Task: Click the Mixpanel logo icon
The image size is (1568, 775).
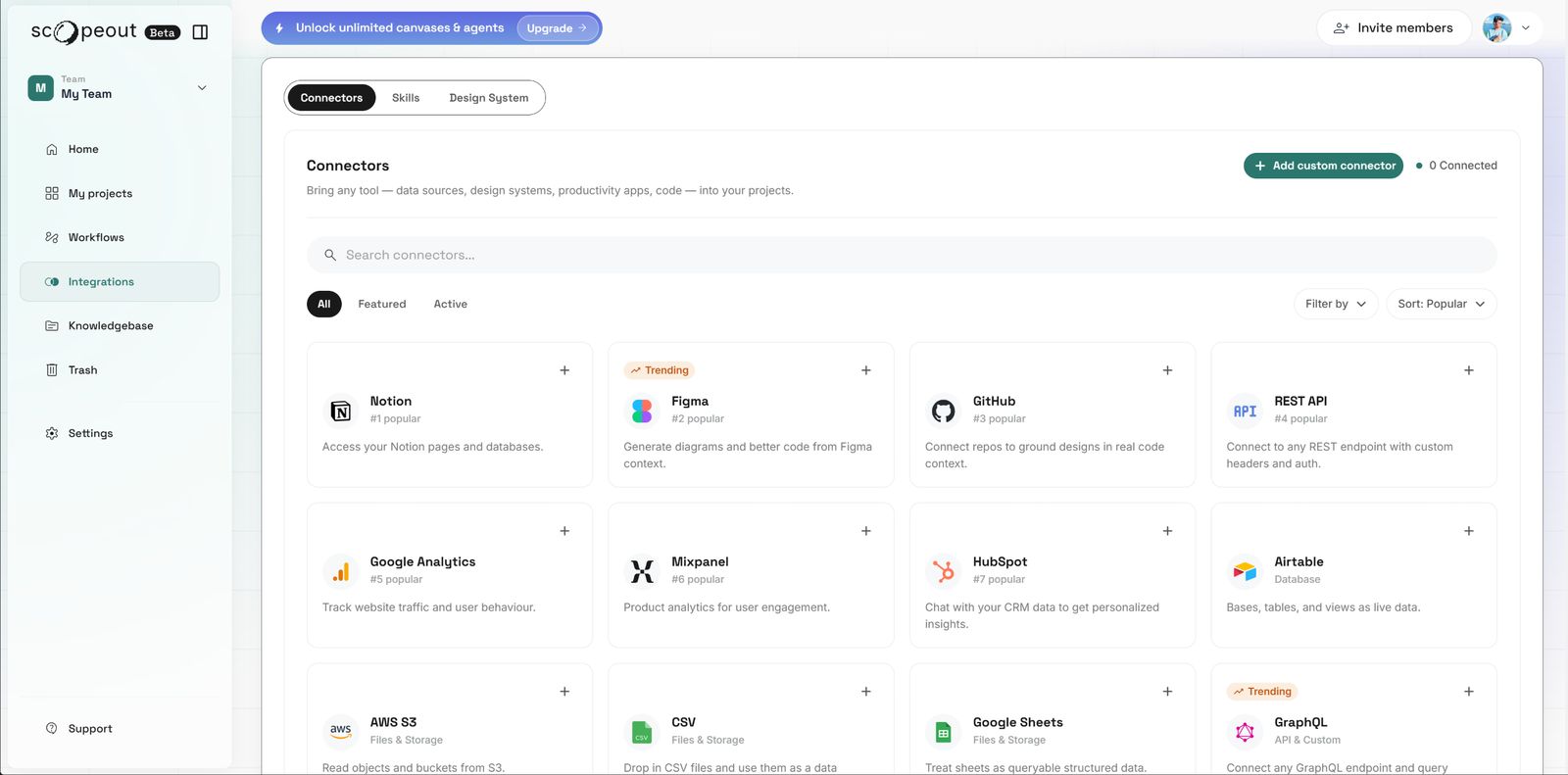Action: [x=642, y=571]
